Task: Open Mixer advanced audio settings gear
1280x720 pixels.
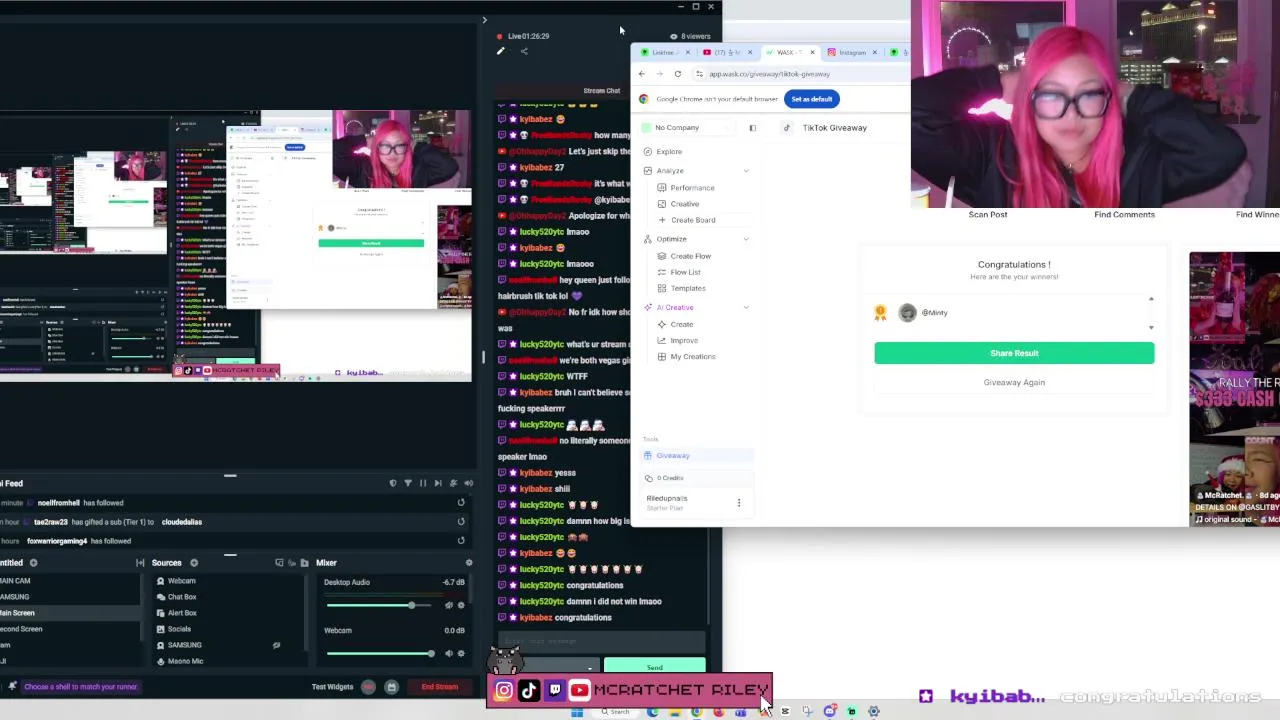Action: 469,563
